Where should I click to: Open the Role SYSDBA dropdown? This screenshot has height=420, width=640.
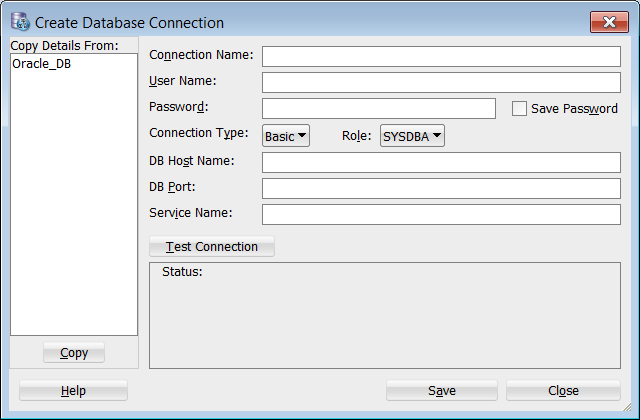(412, 136)
